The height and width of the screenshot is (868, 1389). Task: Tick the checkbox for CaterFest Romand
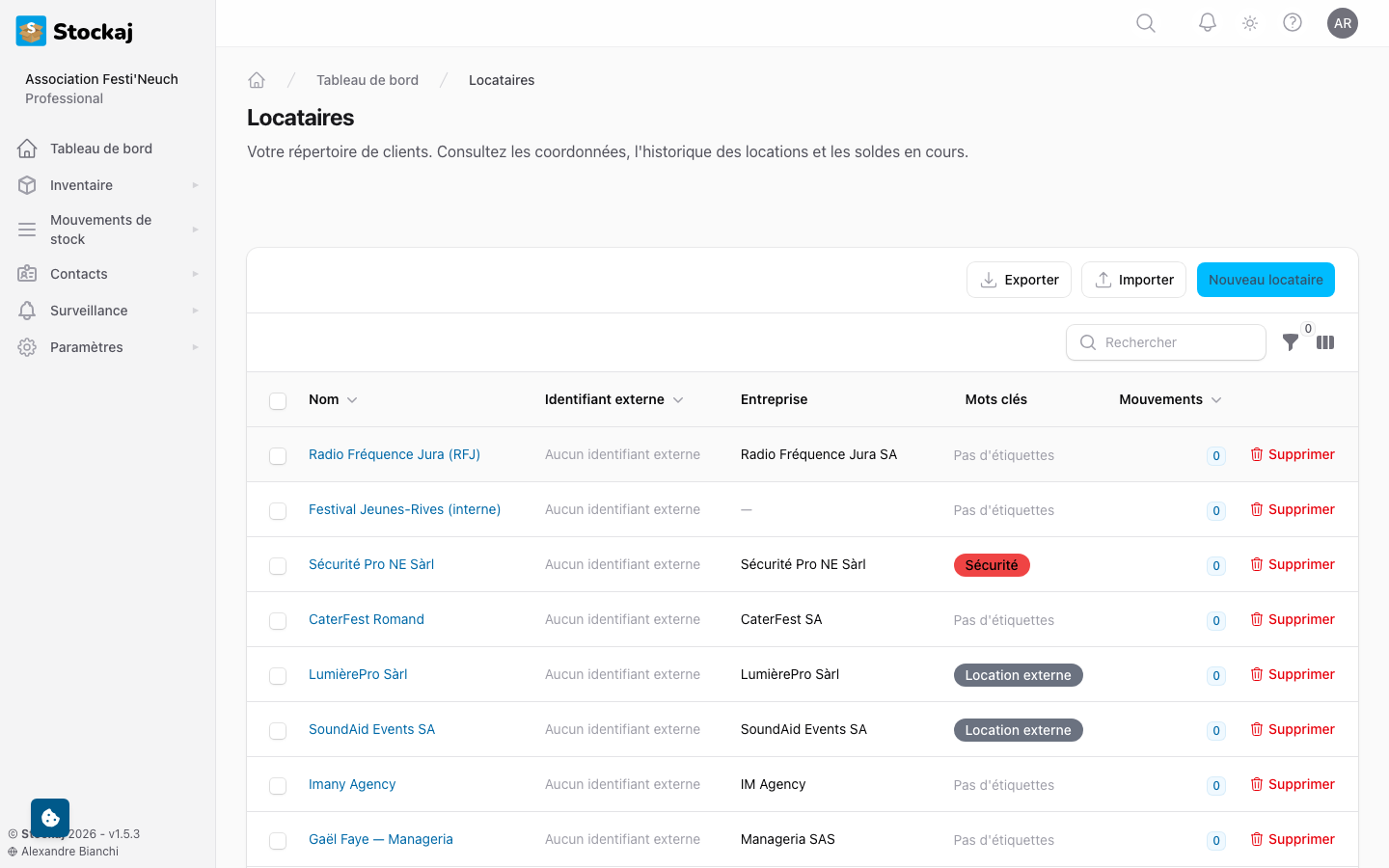tap(278, 620)
